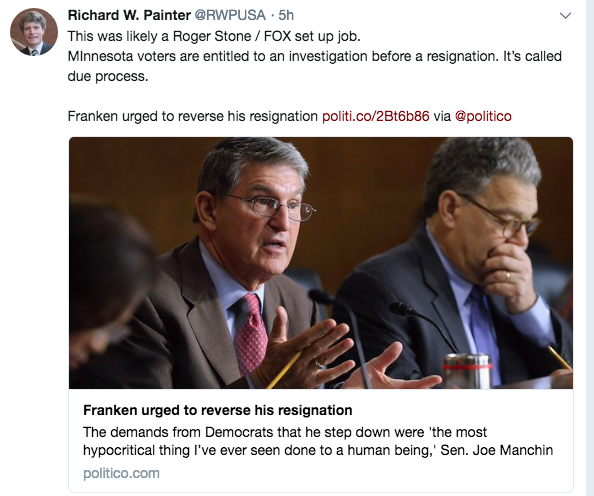Visit the politico.com domain label
This screenshot has height=496, width=594.
[x=121, y=473]
